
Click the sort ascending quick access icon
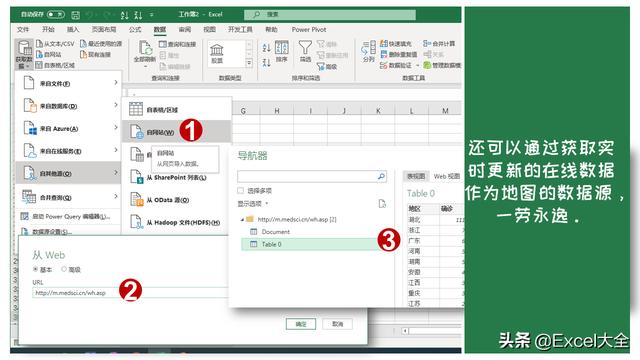point(124,15)
